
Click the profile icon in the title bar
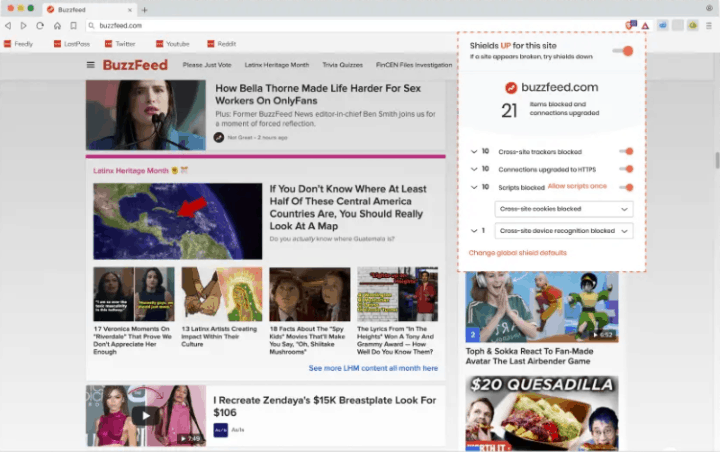click(x=709, y=8)
